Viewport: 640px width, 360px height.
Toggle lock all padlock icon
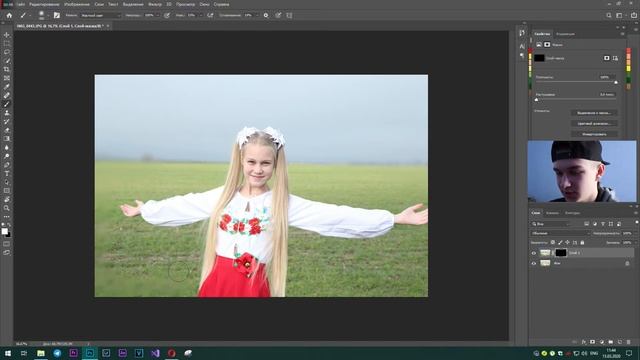click(582, 242)
